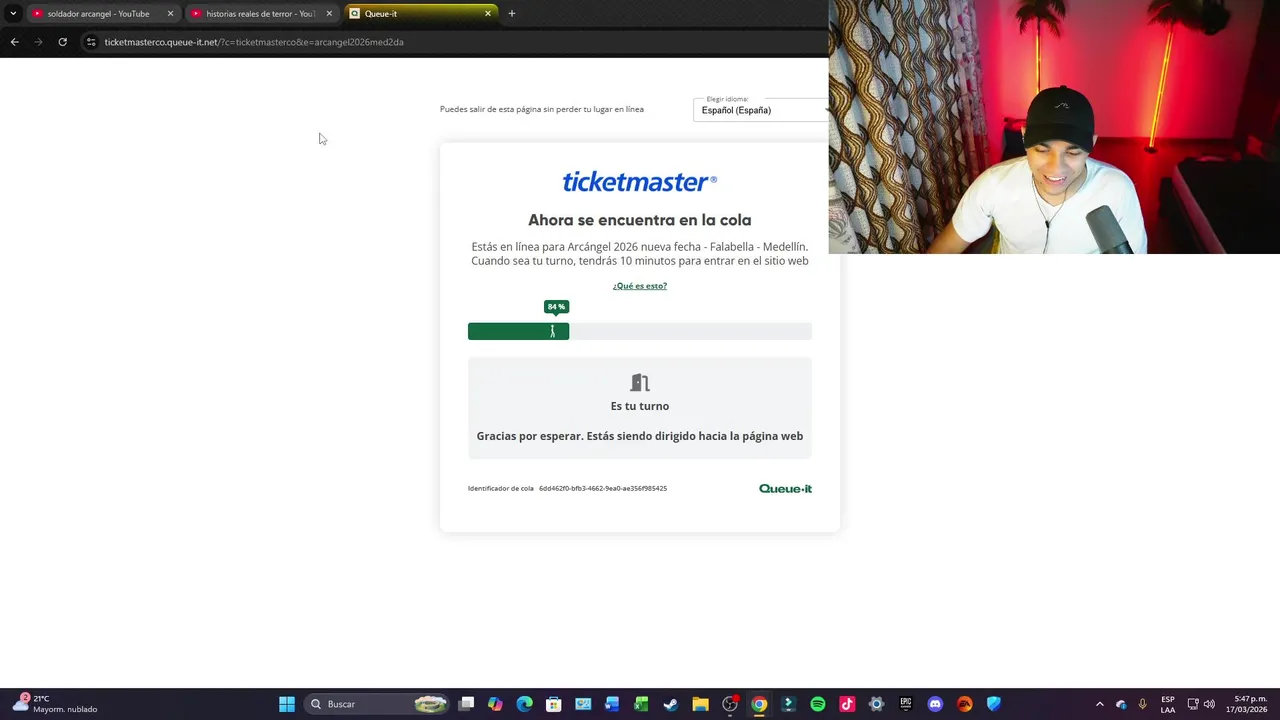This screenshot has width=1280, height=720.
Task: Reload the Queue-it page
Action: pyautogui.click(x=62, y=42)
